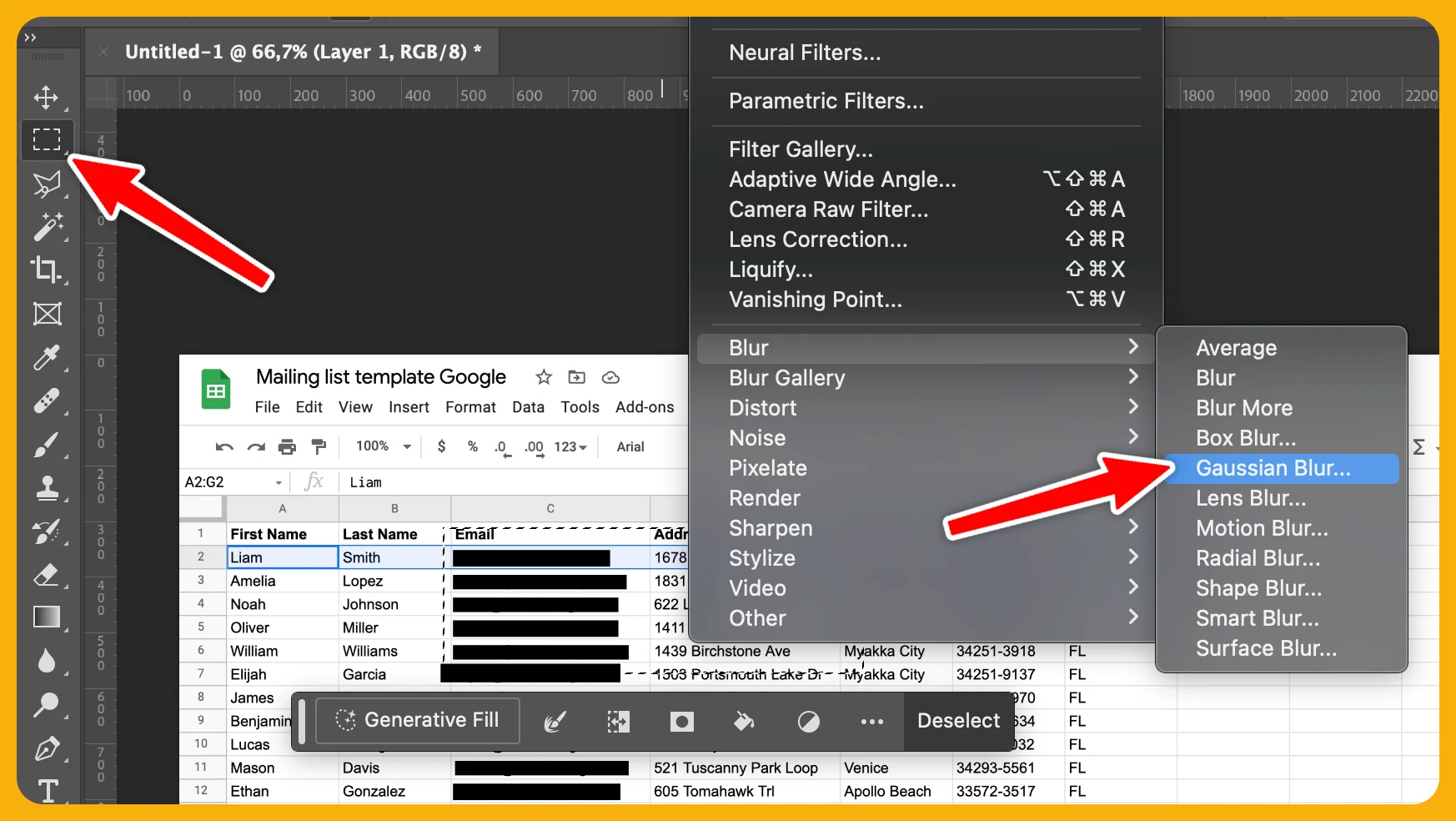Select the Type tool
Image resolution: width=1456 pixels, height=821 pixels.
(x=48, y=790)
